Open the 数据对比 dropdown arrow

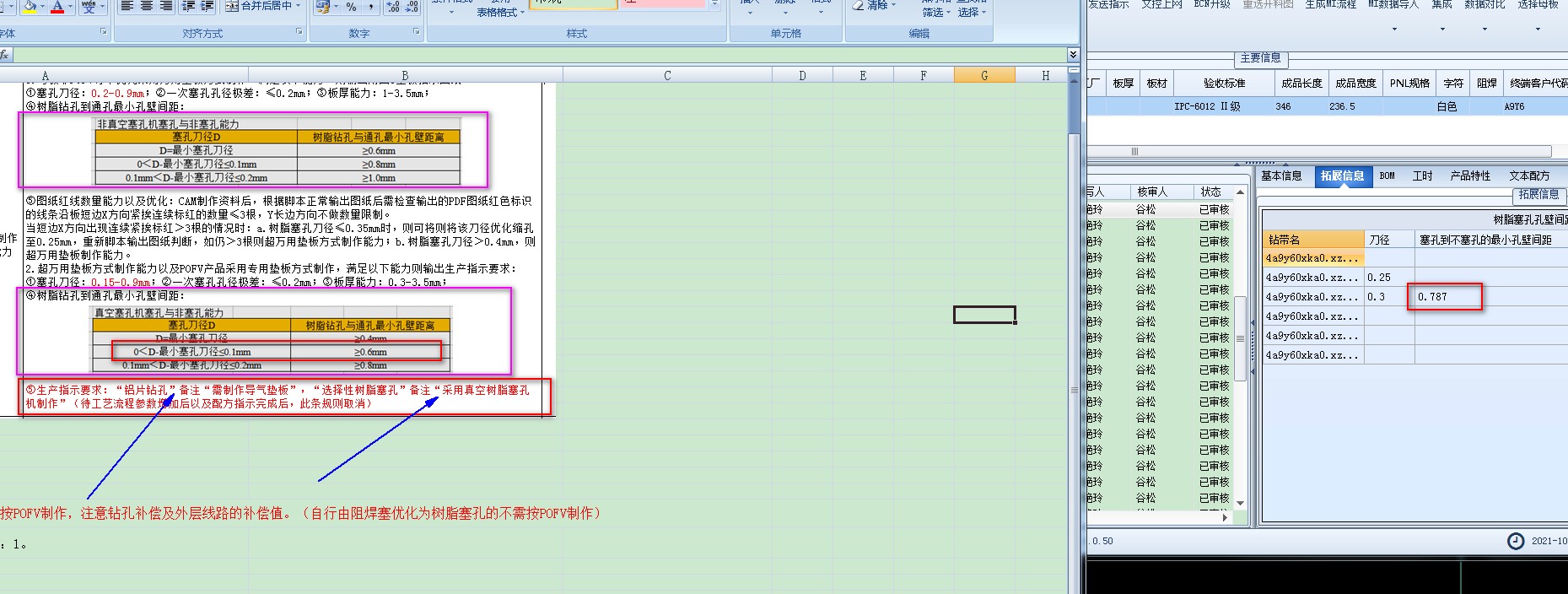[x=1484, y=30]
